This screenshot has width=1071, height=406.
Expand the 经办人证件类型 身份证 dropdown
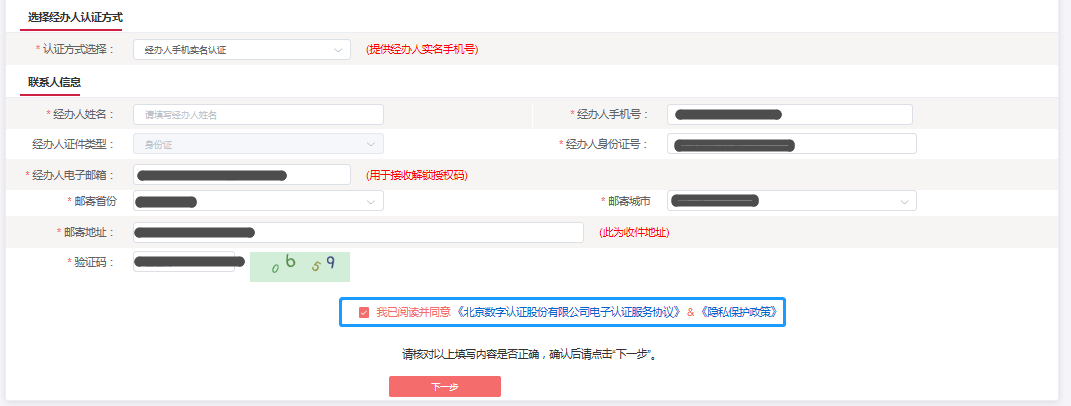tap(258, 144)
